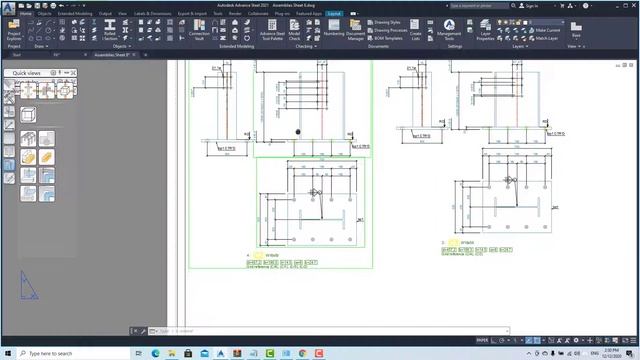Click the keyword search box in title bar
Screen dimensions: 640x360
click(x=479, y=6)
